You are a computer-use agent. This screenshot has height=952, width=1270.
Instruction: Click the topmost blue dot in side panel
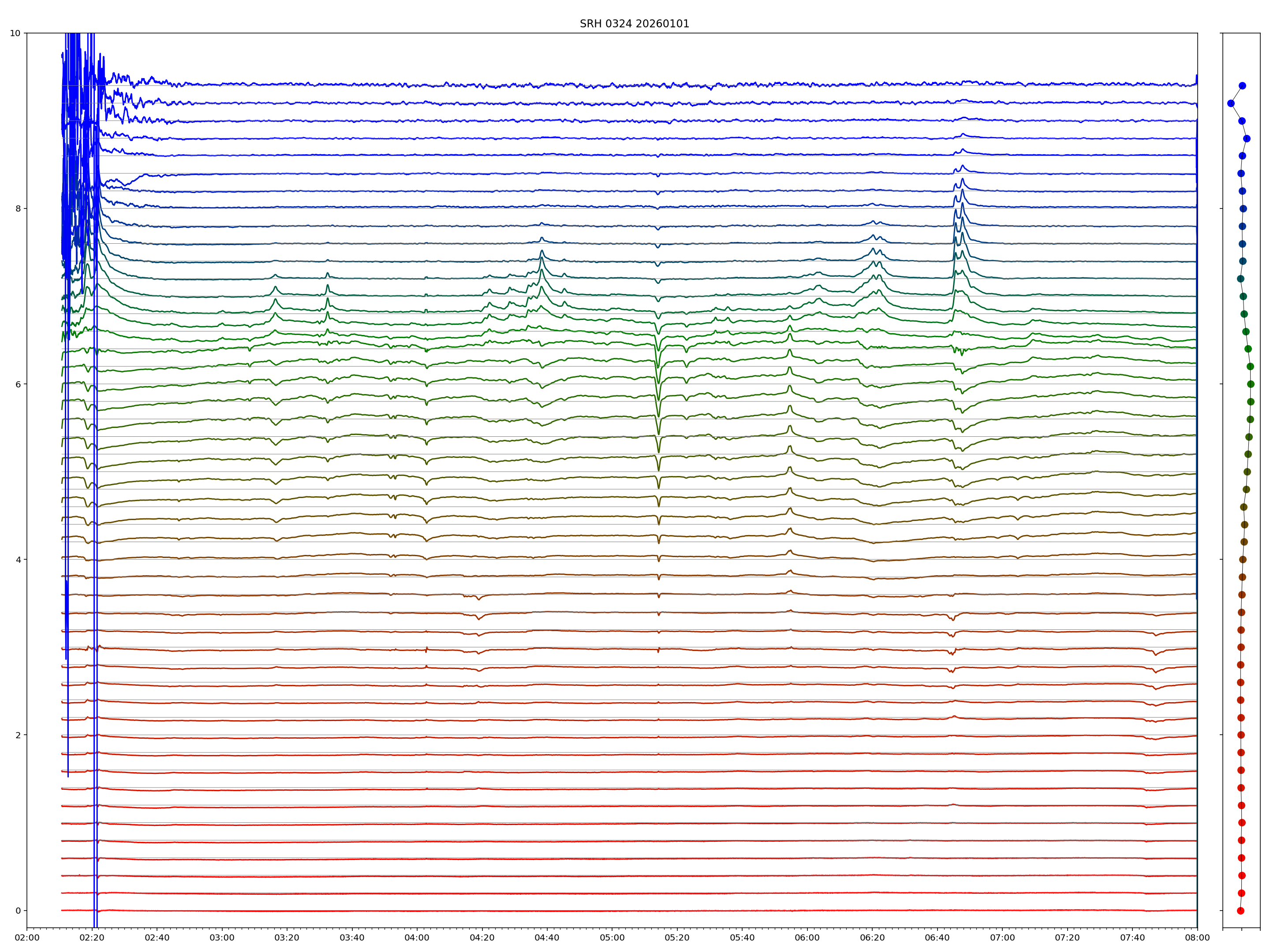click(x=1242, y=86)
